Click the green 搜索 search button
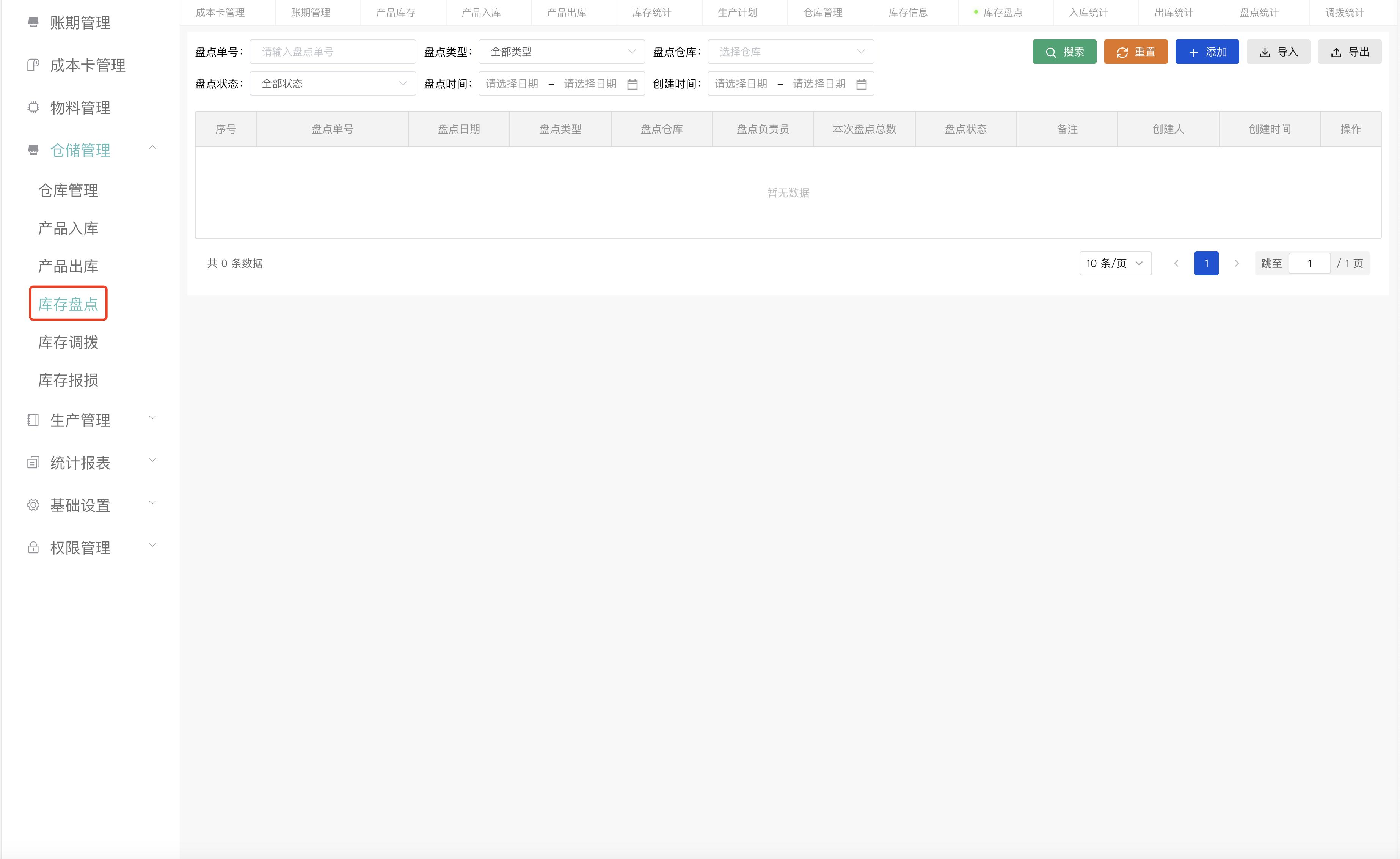The image size is (1400, 859). point(1065,51)
